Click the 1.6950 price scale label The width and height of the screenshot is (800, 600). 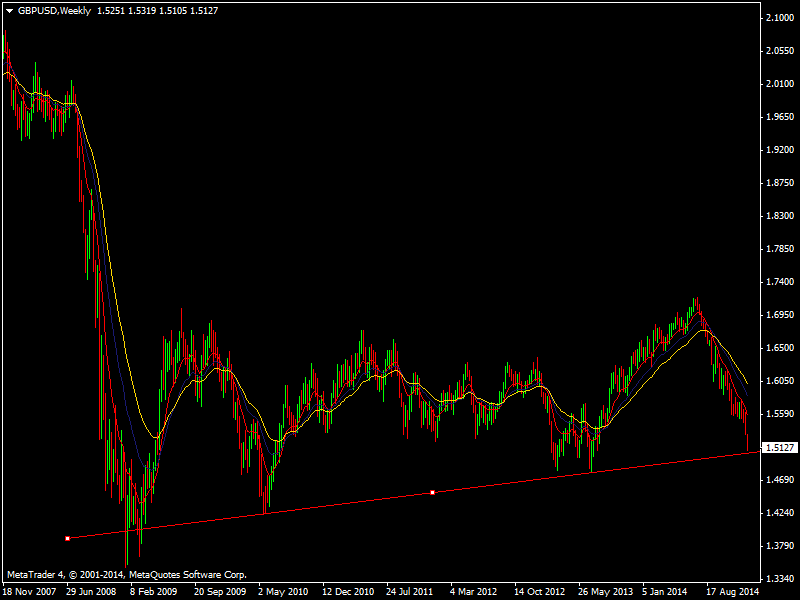click(780, 315)
